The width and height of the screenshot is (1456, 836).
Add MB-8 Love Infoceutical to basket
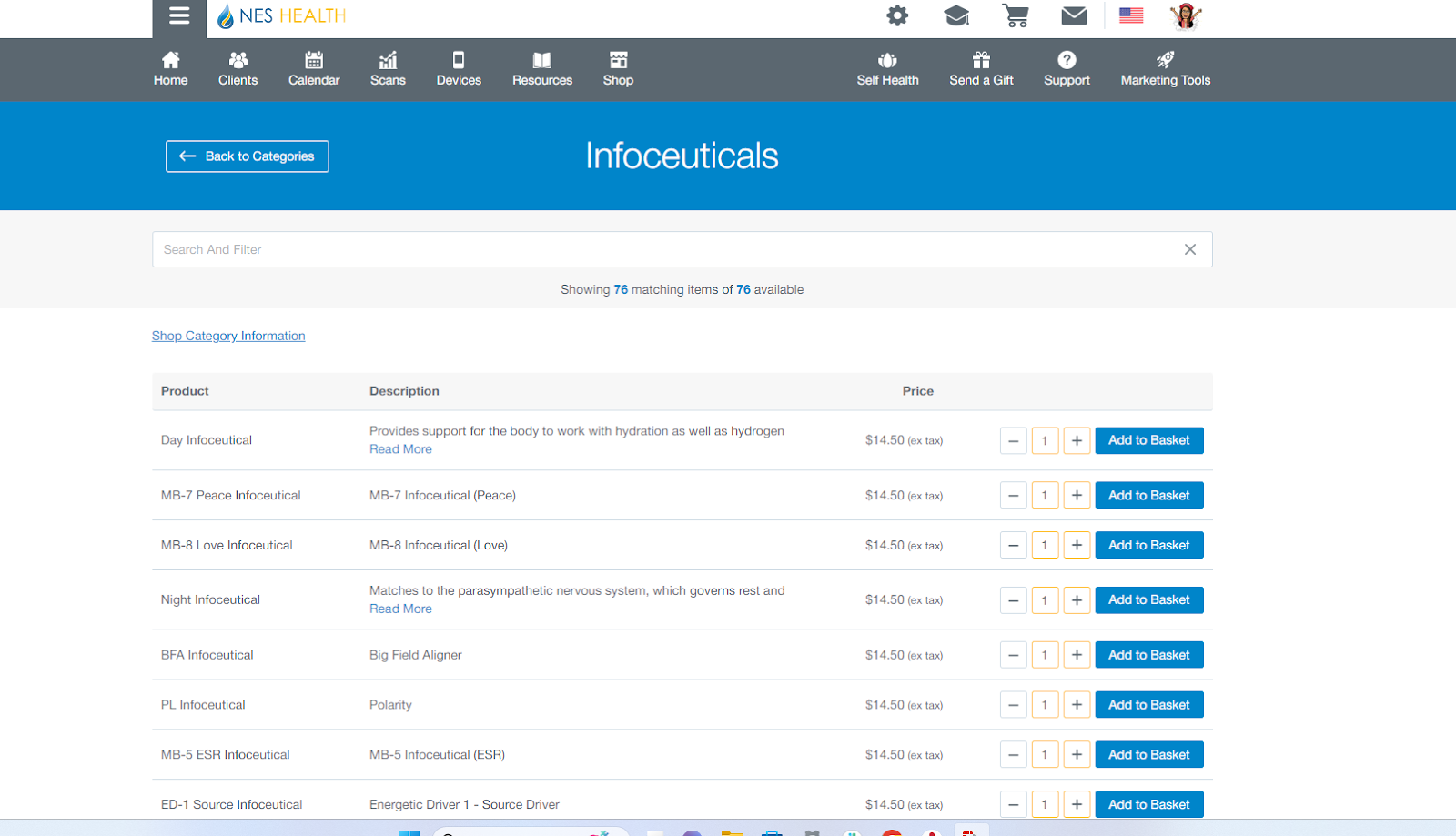[1149, 546]
